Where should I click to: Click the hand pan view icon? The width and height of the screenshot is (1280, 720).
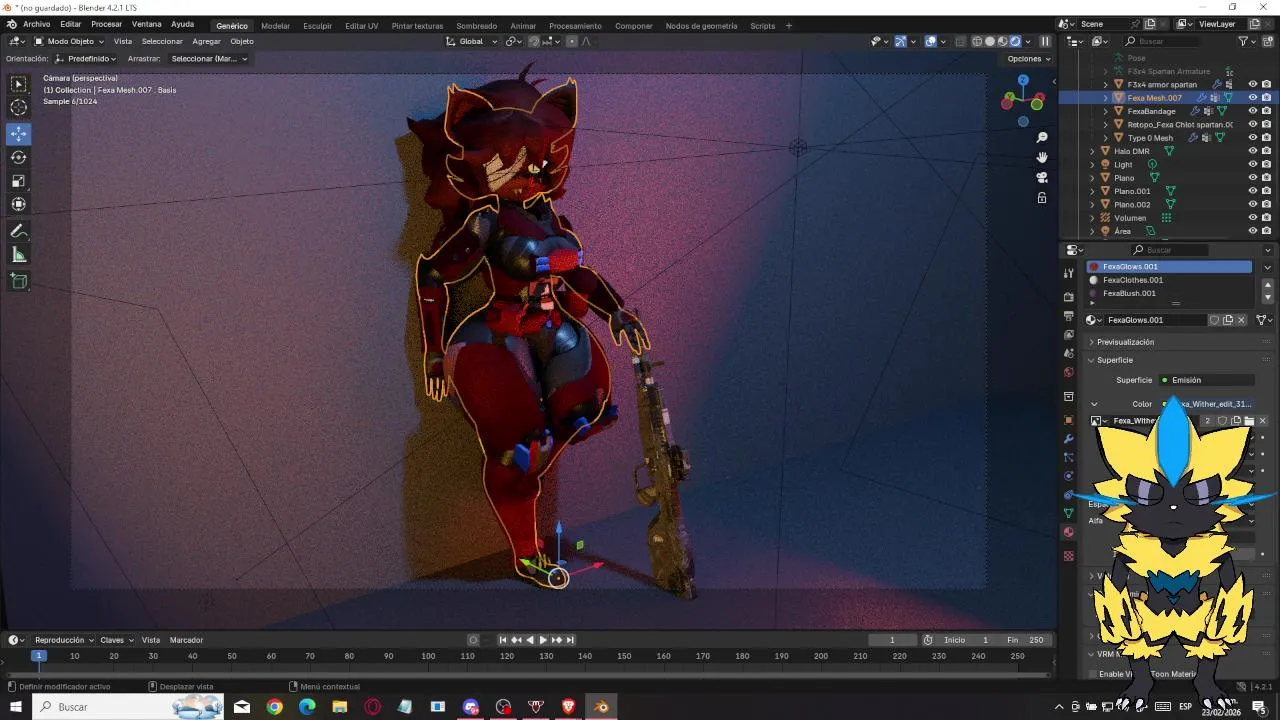click(x=1042, y=157)
